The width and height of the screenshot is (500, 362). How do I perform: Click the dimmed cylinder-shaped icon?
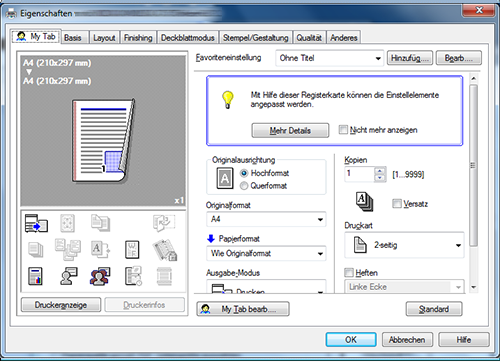(164, 276)
